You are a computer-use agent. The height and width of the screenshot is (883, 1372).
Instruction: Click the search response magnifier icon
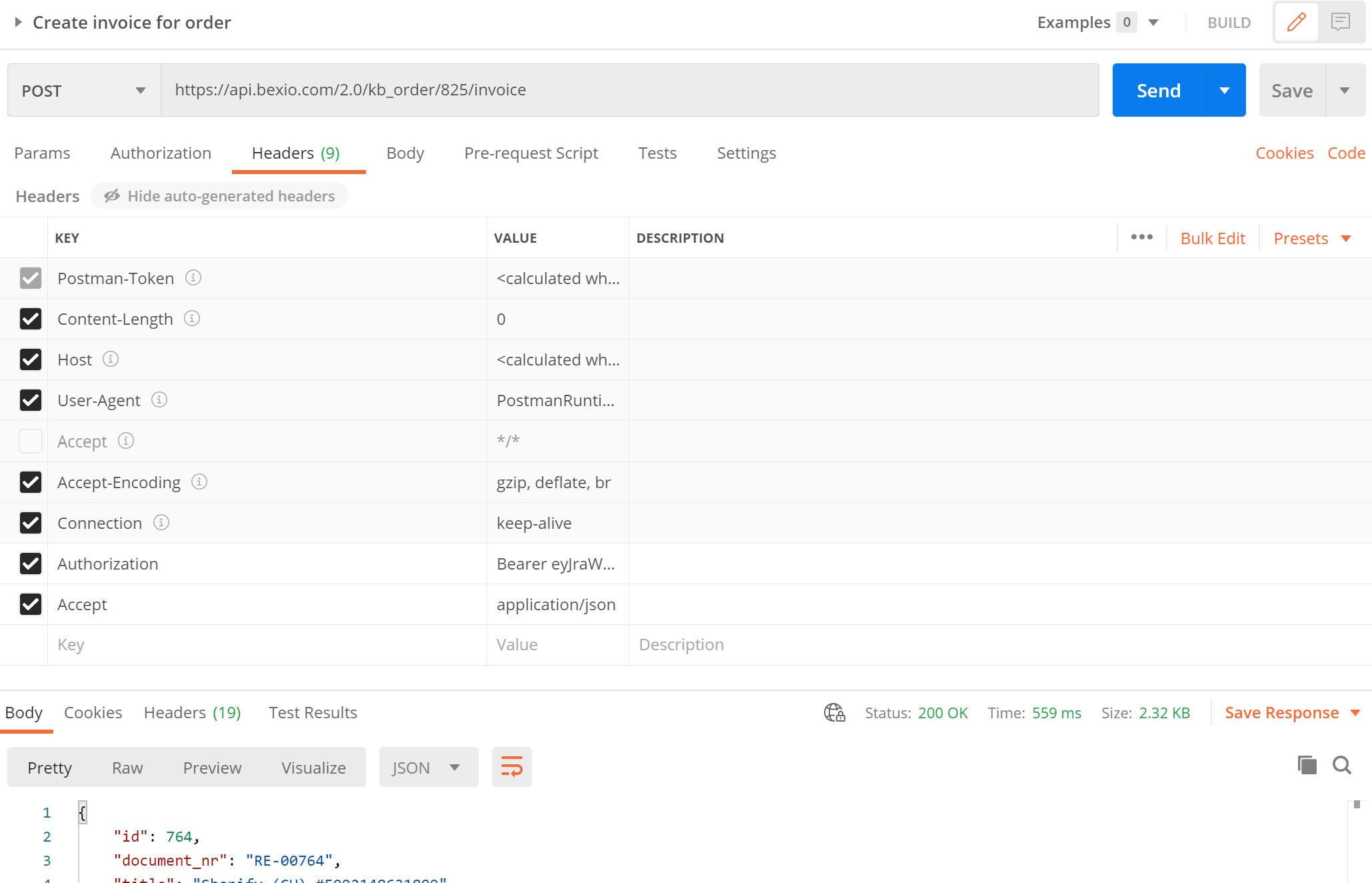(1341, 765)
